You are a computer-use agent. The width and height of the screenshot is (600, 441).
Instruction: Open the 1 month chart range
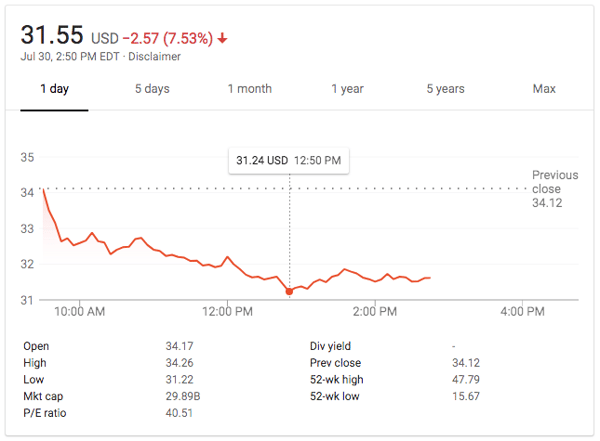pyautogui.click(x=249, y=89)
